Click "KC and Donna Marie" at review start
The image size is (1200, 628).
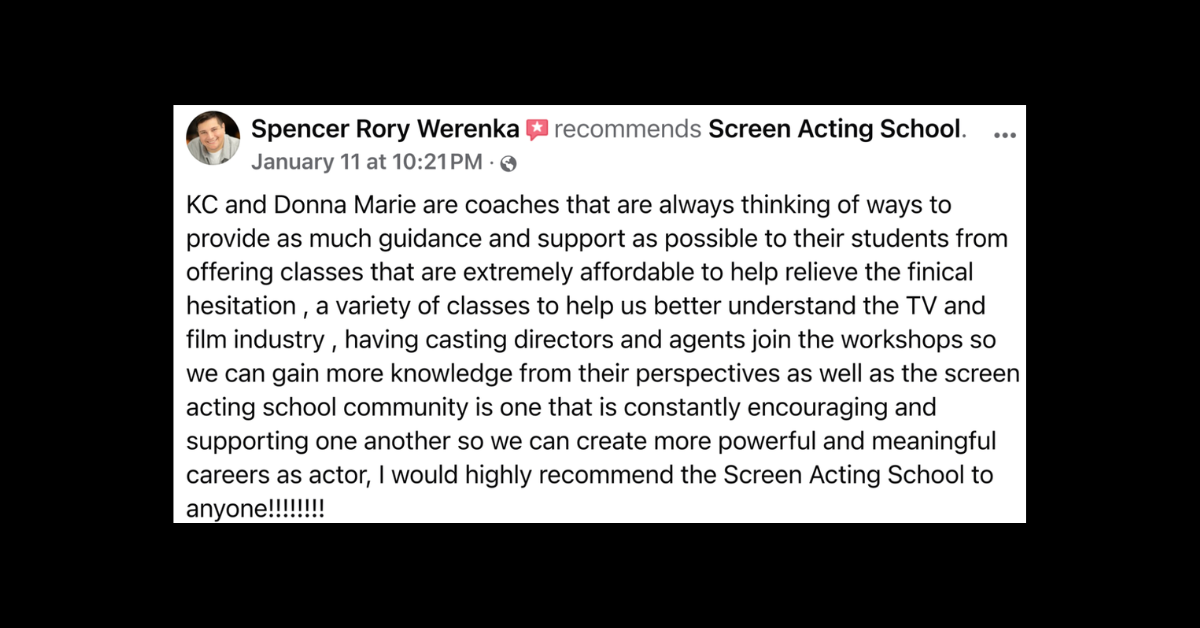pyautogui.click(x=284, y=205)
